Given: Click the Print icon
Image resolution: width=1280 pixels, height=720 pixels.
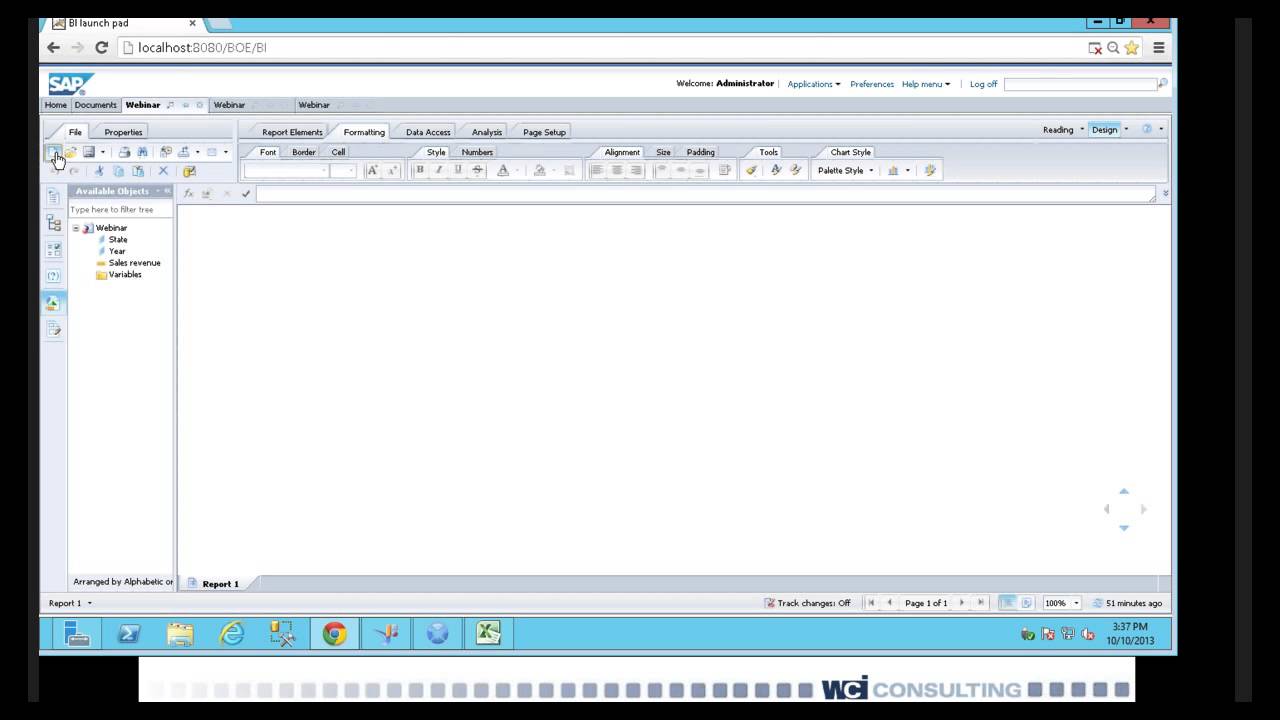Looking at the screenshot, I should 124,152.
